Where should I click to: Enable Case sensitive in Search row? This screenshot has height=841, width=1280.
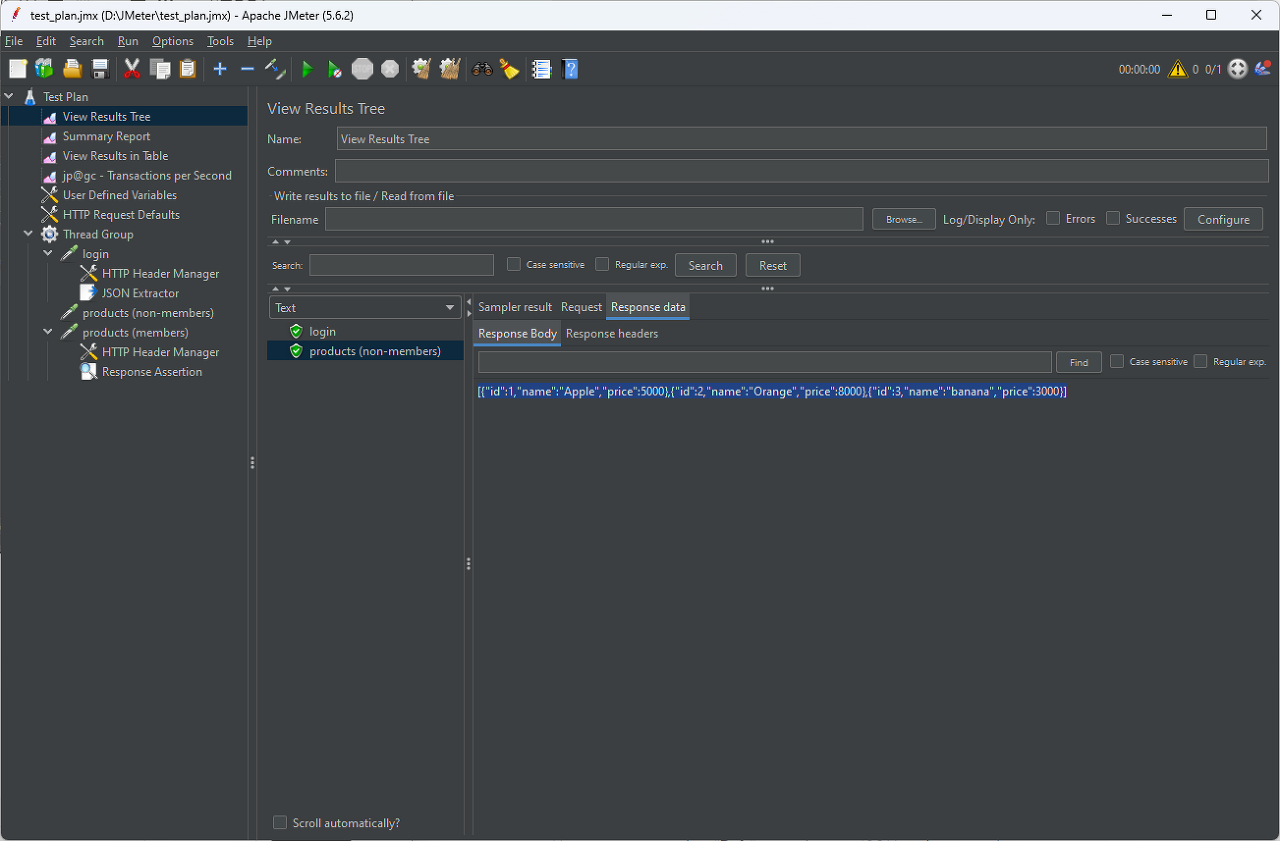click(514, 264)
